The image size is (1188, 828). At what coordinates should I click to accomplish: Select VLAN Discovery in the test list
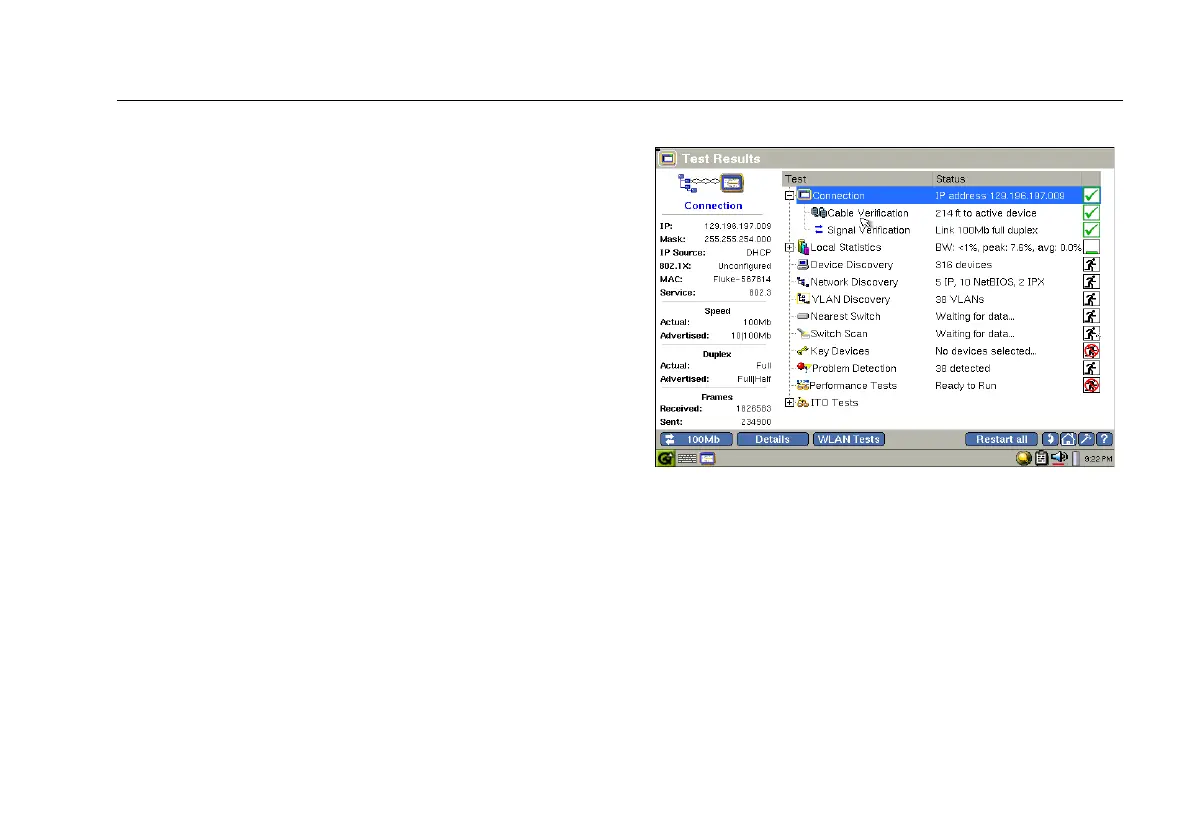[x=851, y=299]
